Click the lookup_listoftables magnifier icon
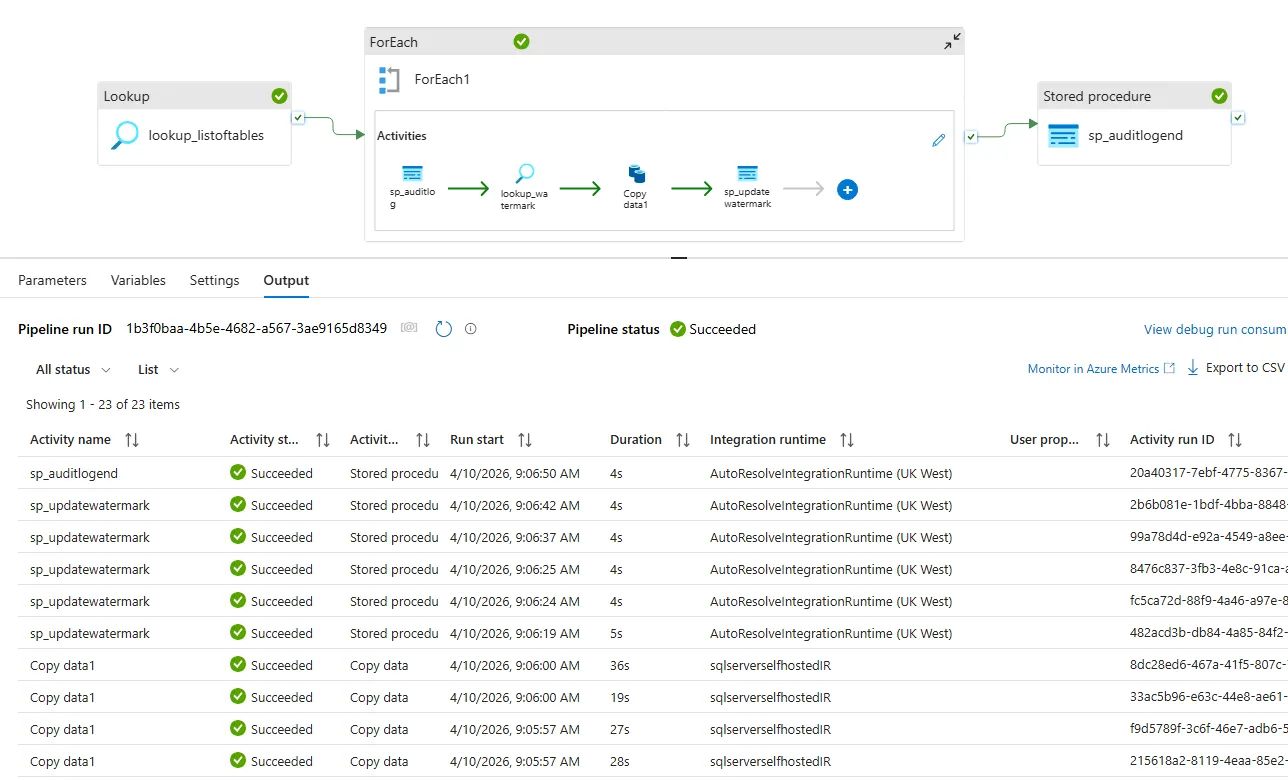 (x=125, y=135)
